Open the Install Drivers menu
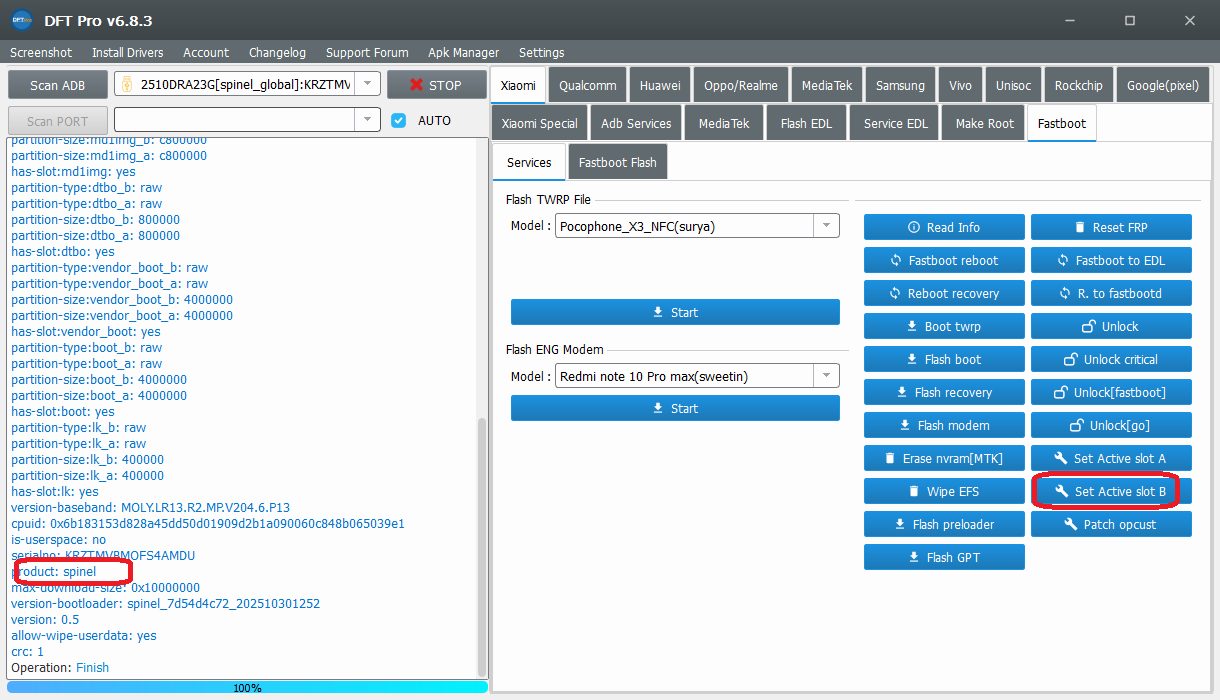1220x700 pixels. 128,52
